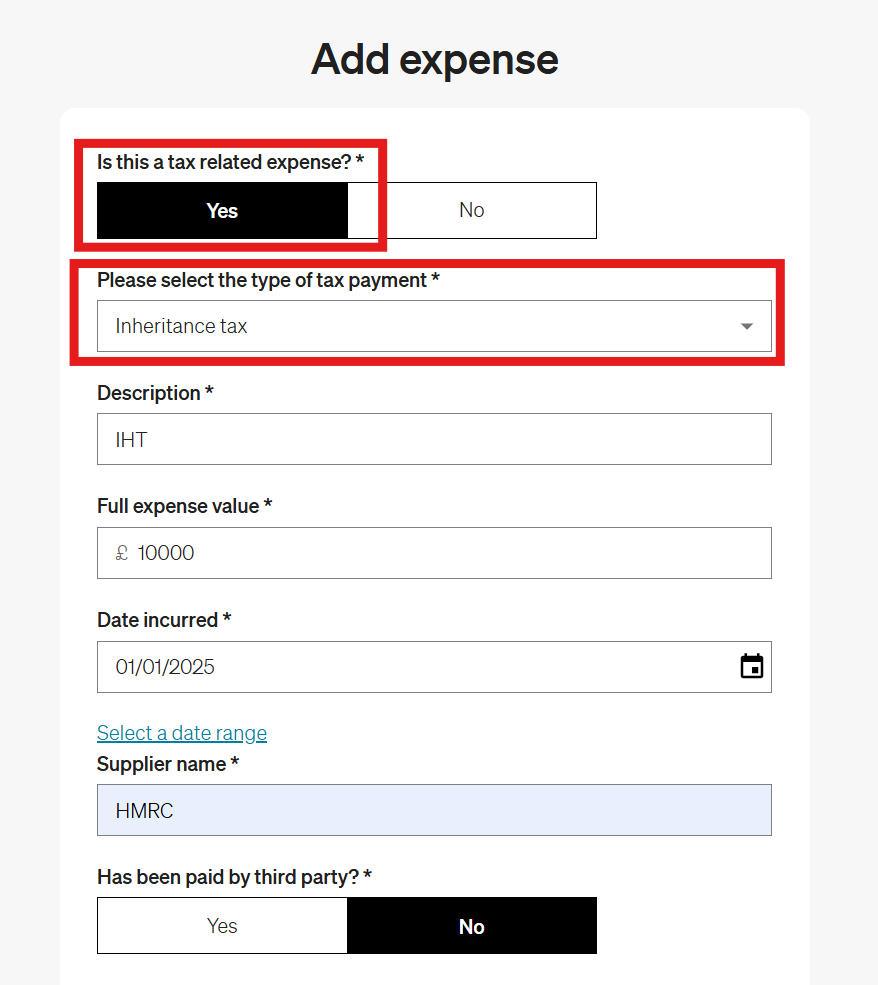This screenshot has width=878, height=985.
Task: Choose No for paid by third party
Action: (x=471, y=926)
